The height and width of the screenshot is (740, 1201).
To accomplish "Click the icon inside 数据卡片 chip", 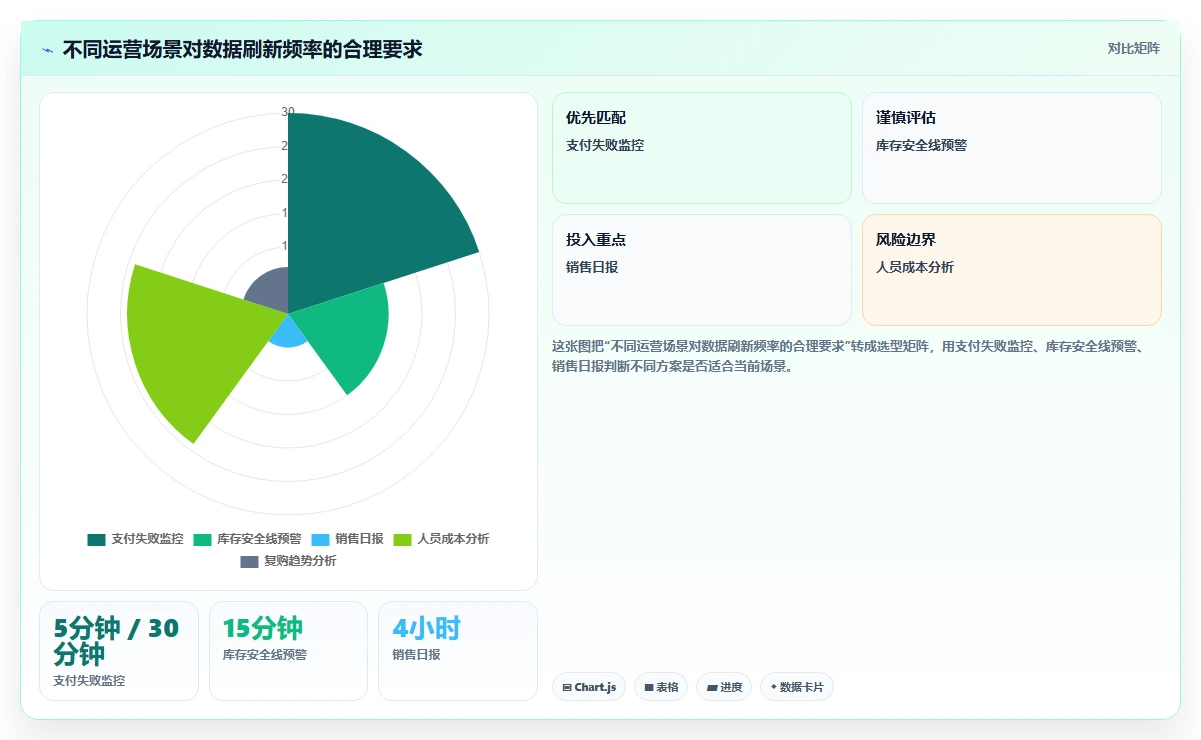I will (x=774, y=687).
